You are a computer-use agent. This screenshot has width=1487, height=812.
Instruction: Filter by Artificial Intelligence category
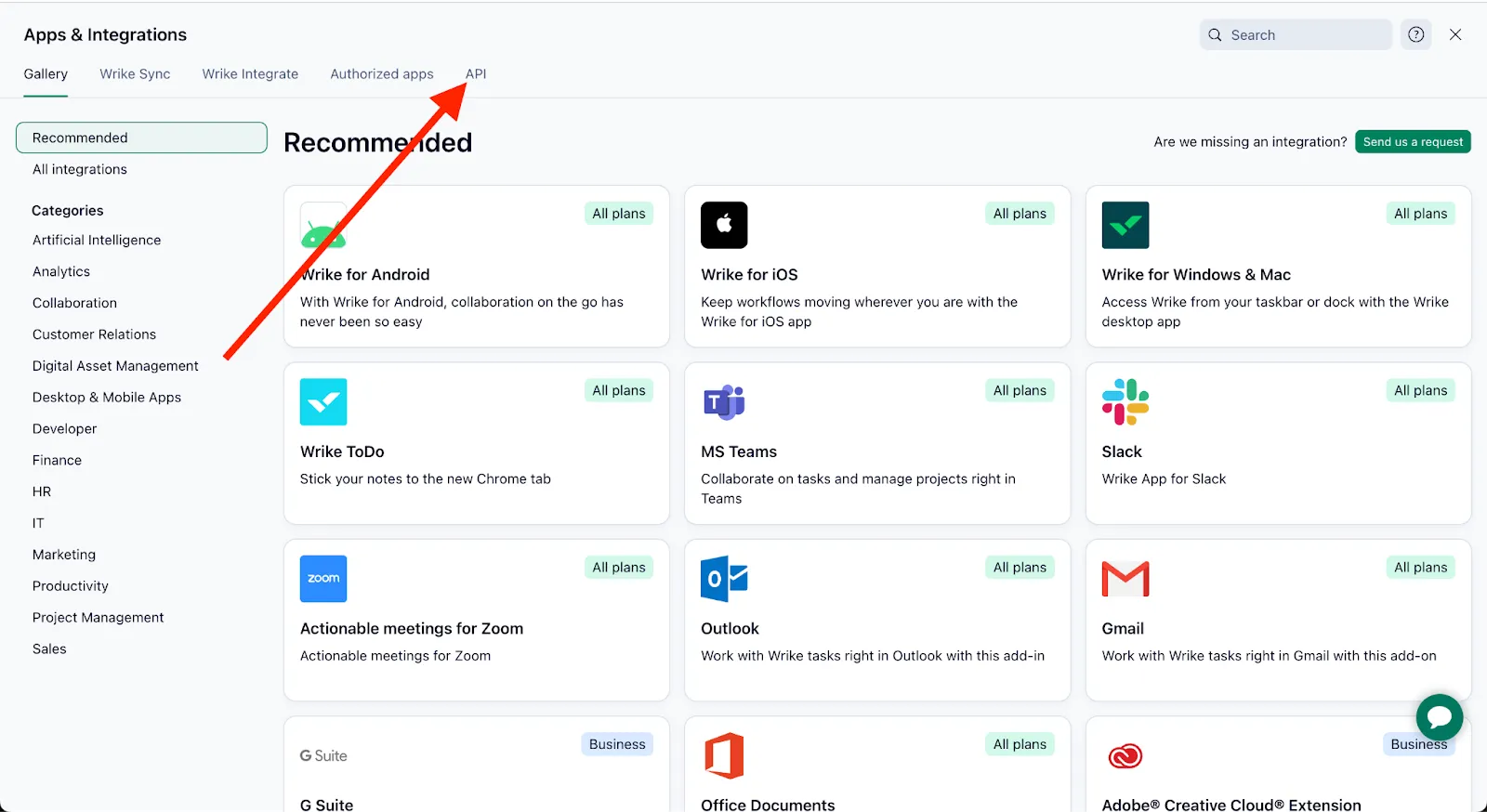coord(97,240)
